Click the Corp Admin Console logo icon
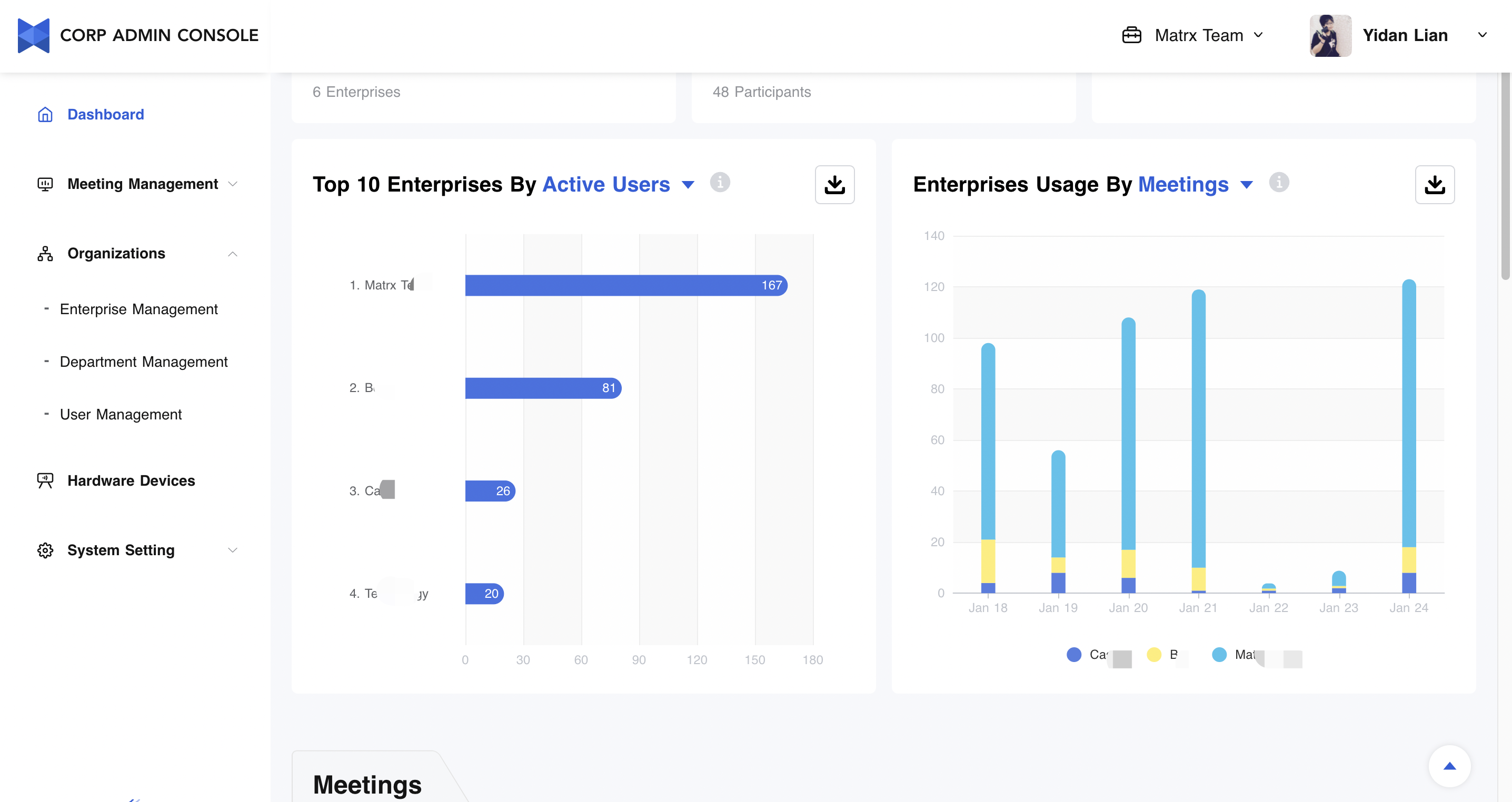The image size is (1512, 802). point(34,35)
